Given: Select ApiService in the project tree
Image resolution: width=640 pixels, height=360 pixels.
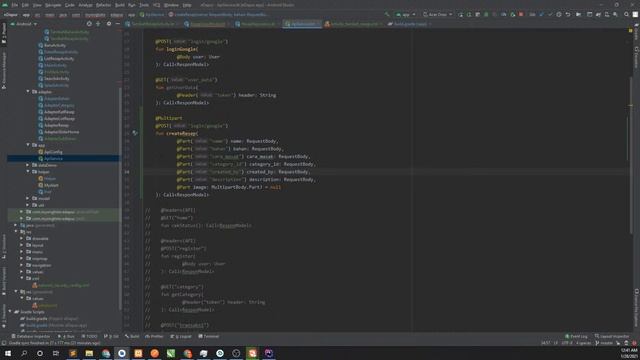Looking at the screenshot, I should (x=53, y=158).
